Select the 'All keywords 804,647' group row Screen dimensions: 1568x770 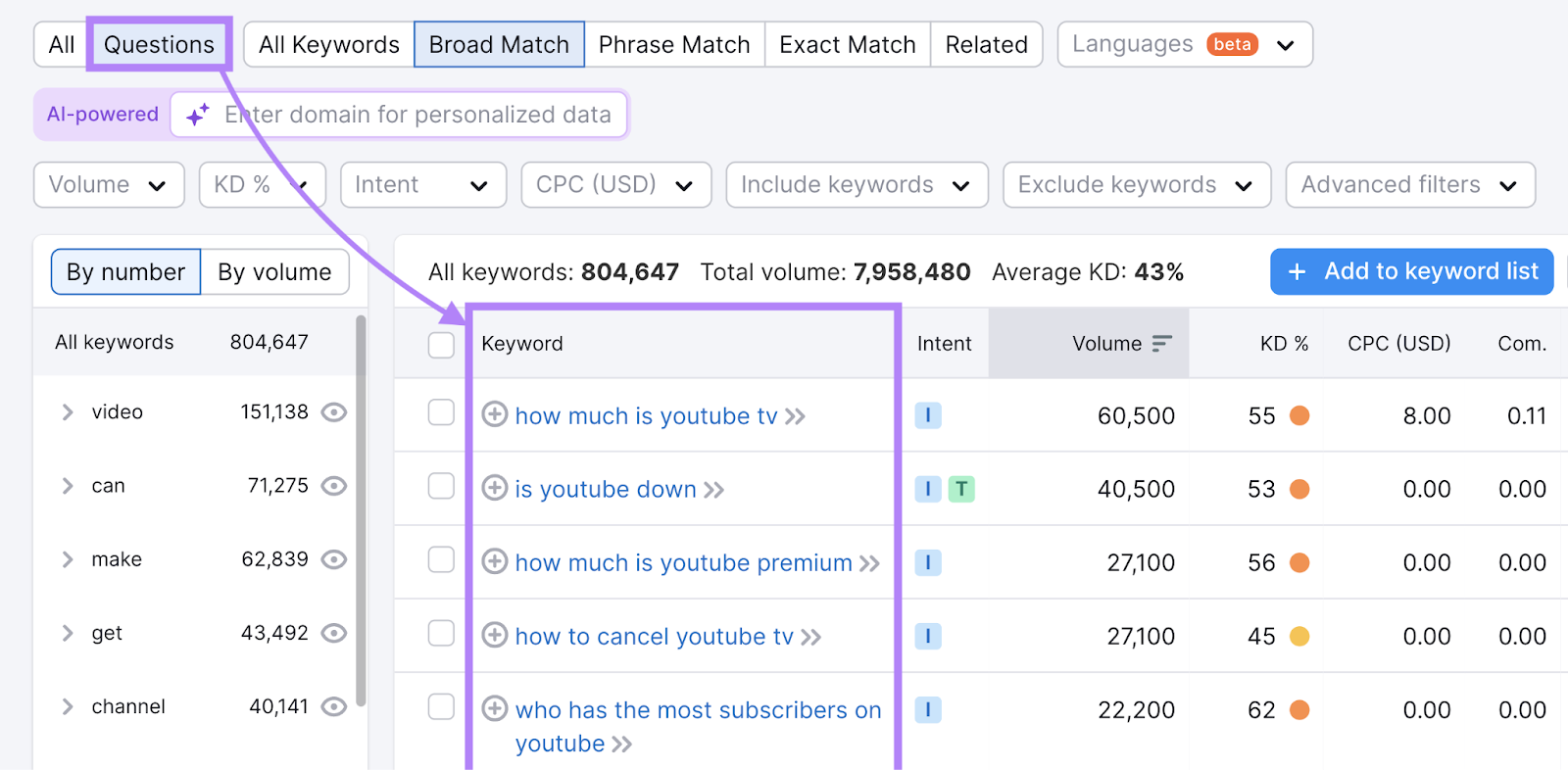click(x=195, y=342)
